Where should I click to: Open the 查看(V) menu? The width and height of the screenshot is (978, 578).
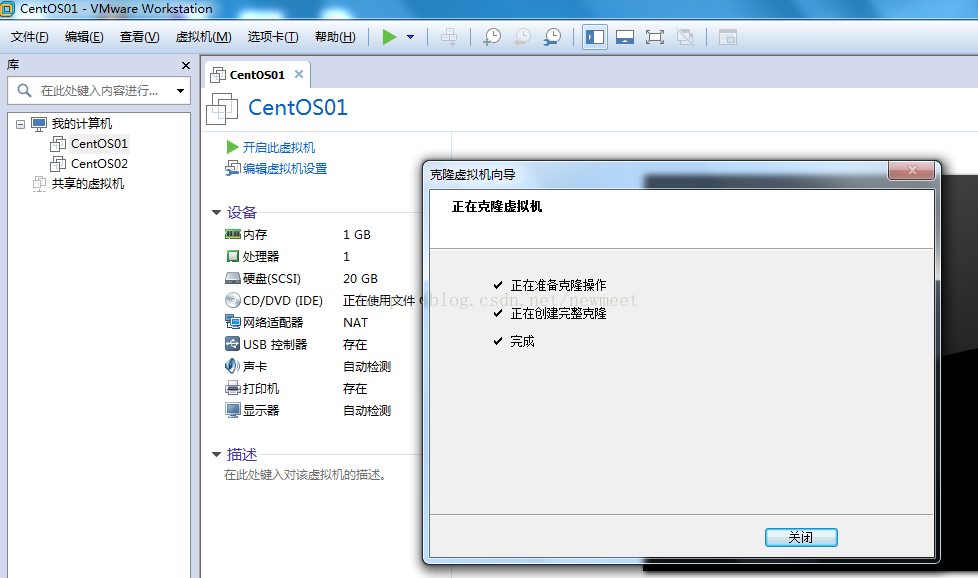point(140,37)
